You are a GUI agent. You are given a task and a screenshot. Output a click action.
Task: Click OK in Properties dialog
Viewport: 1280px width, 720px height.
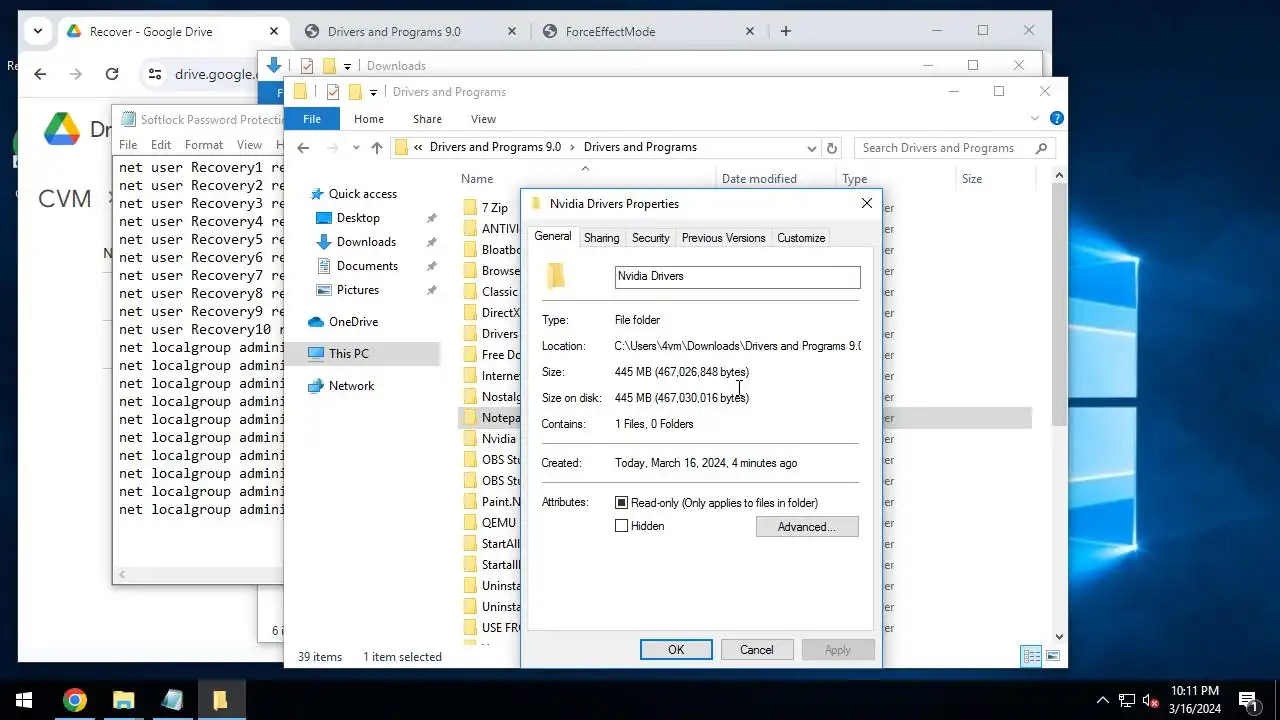[676, 650]
